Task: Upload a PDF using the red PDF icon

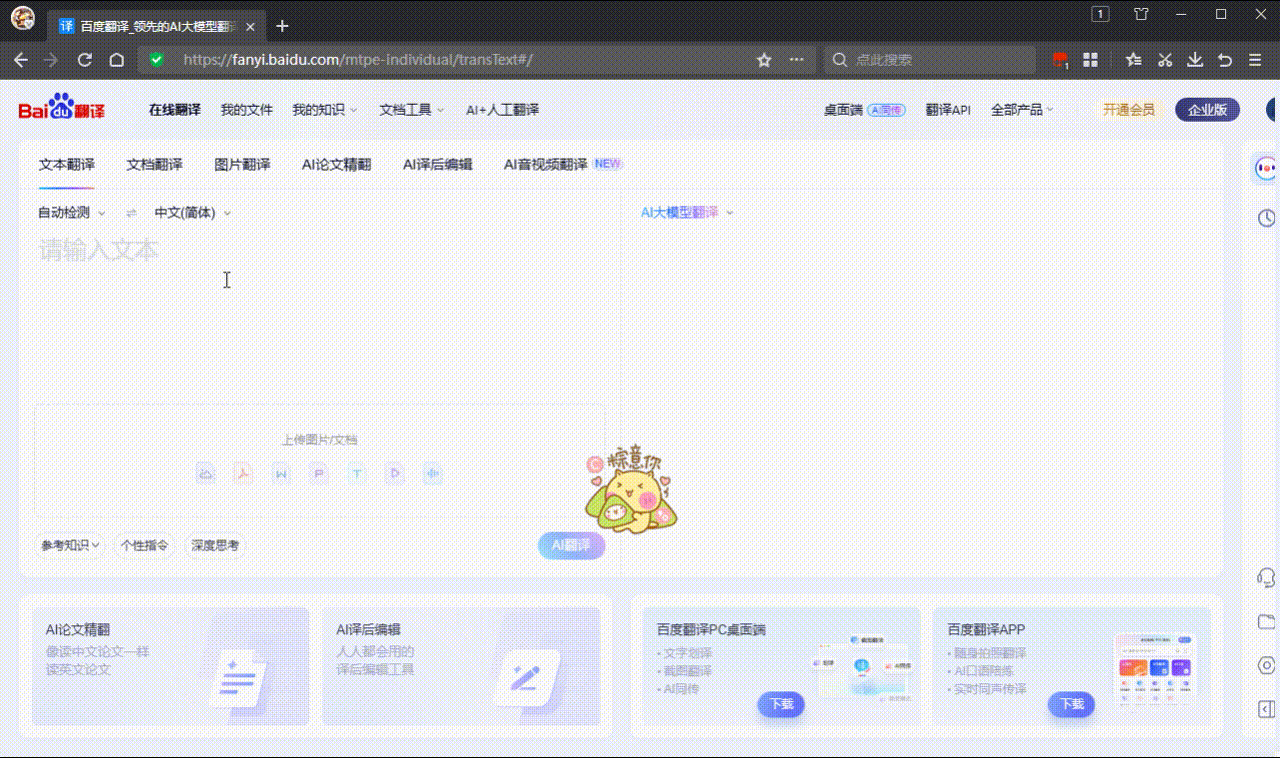Action: click(243, 473)
